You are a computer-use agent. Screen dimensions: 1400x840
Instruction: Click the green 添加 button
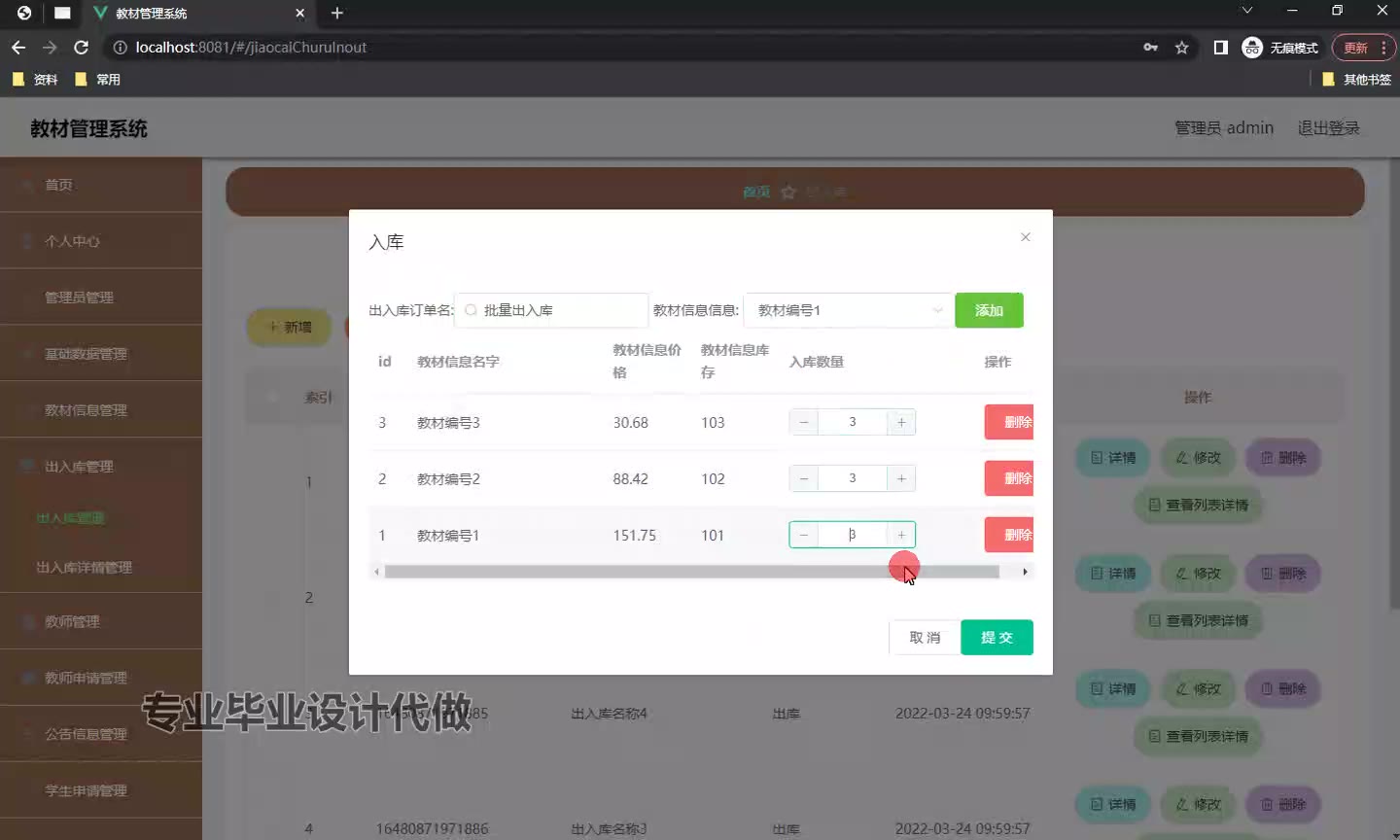tap(989, 310)
